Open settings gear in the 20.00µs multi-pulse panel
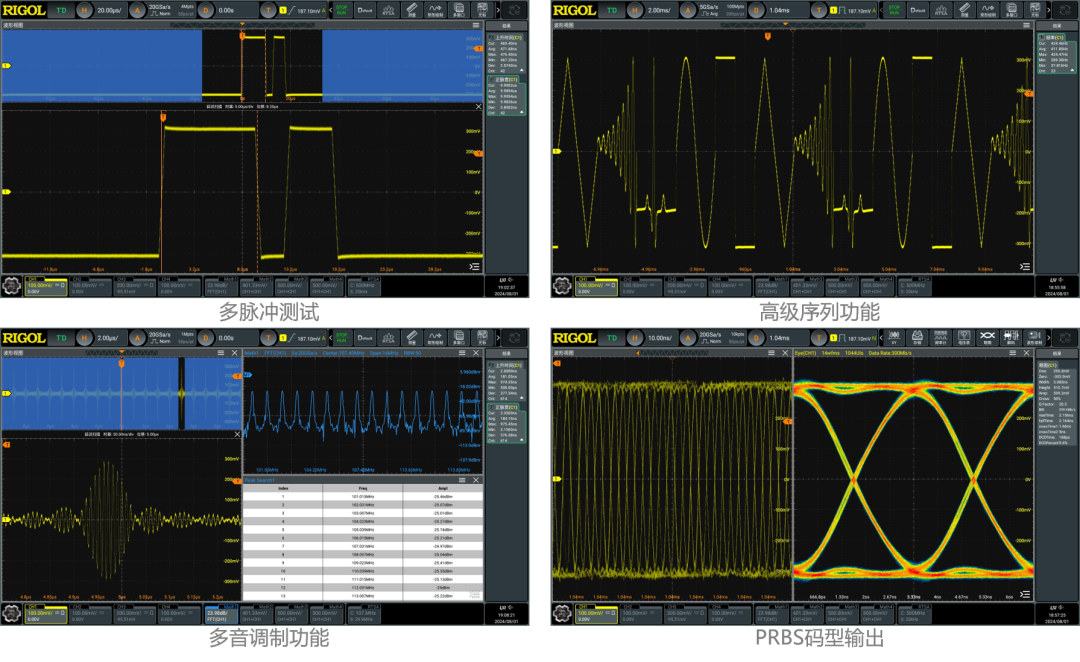 pos(11,286)
